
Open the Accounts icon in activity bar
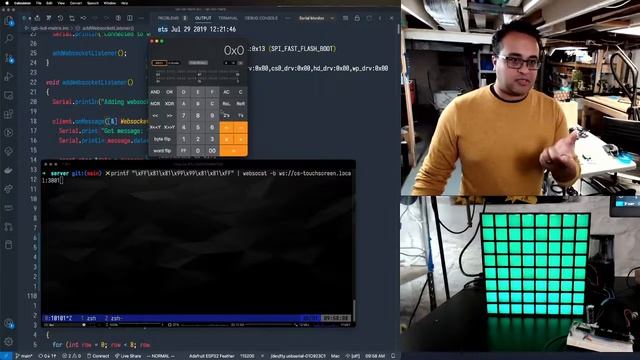9,324
